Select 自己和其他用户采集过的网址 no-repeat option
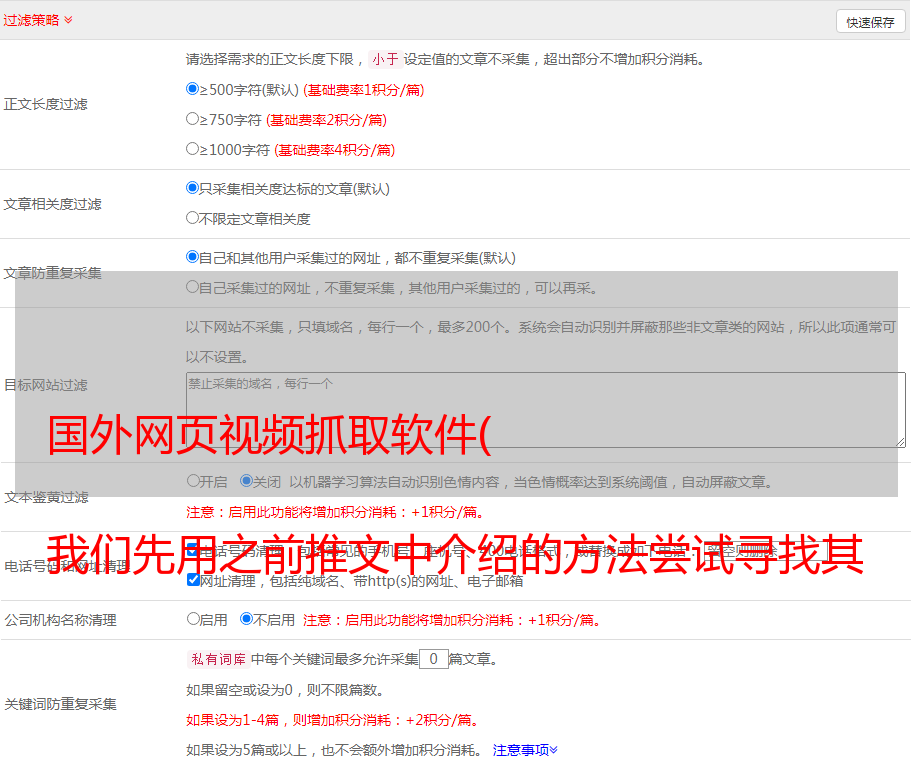Screen dimensions: 912x768 [x=193, y=257]
